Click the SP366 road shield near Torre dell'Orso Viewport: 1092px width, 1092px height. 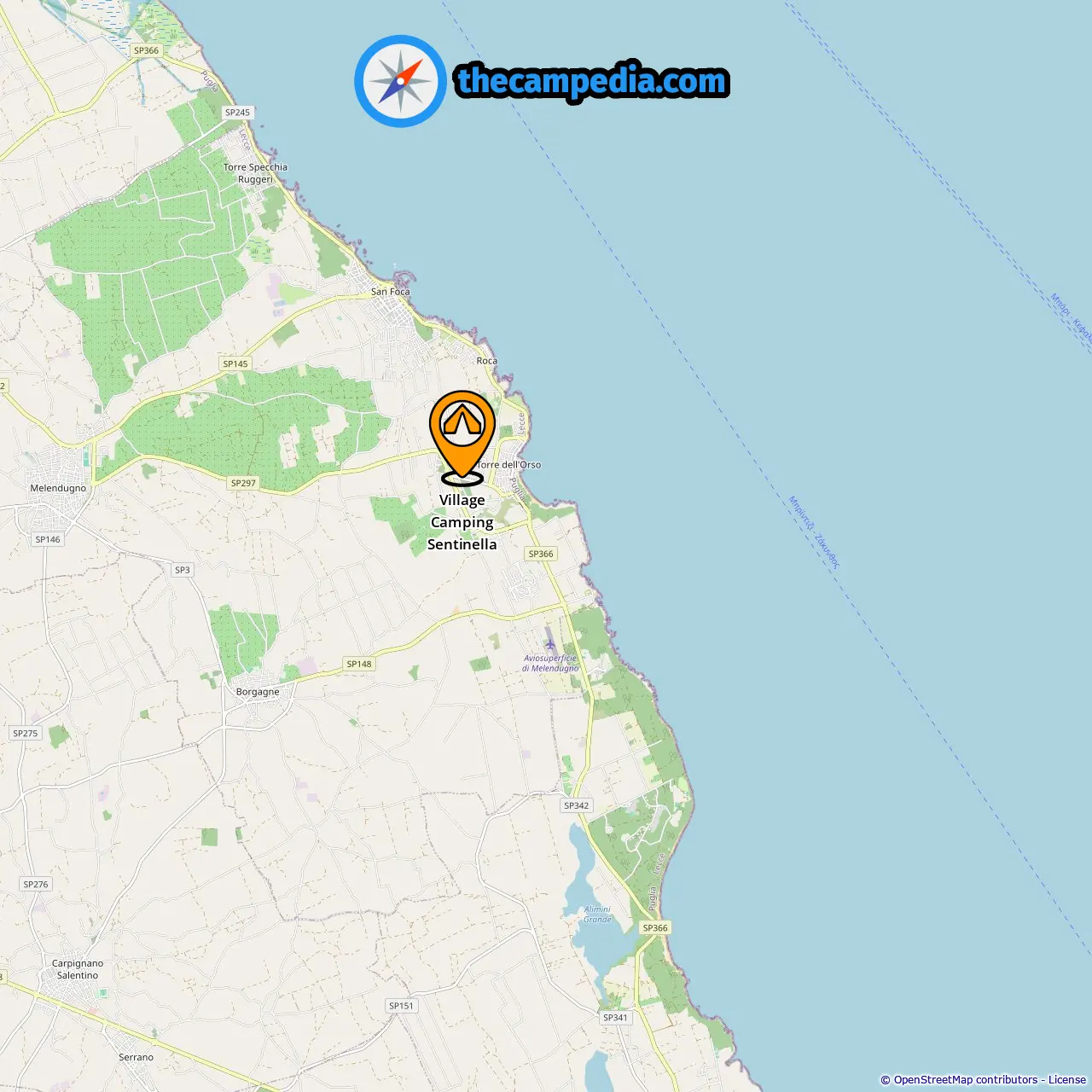(541, 554)
